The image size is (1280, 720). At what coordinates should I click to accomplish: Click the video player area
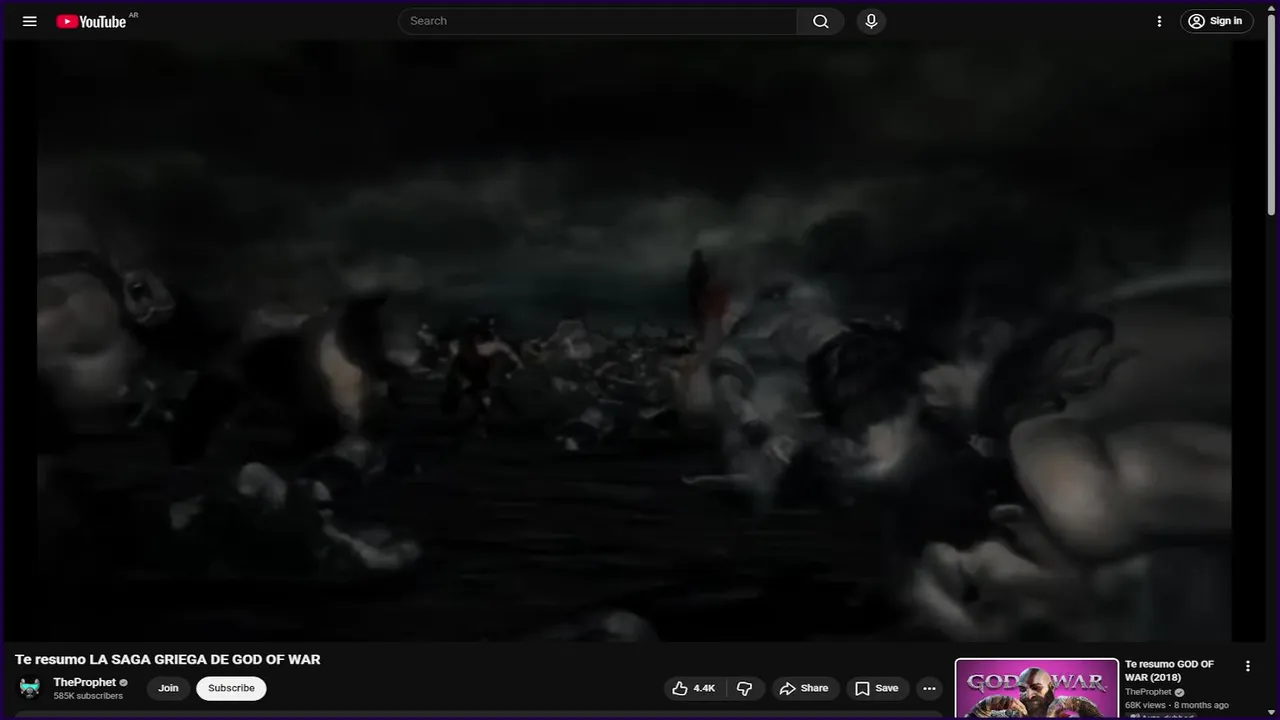click(x=635, y=340)
